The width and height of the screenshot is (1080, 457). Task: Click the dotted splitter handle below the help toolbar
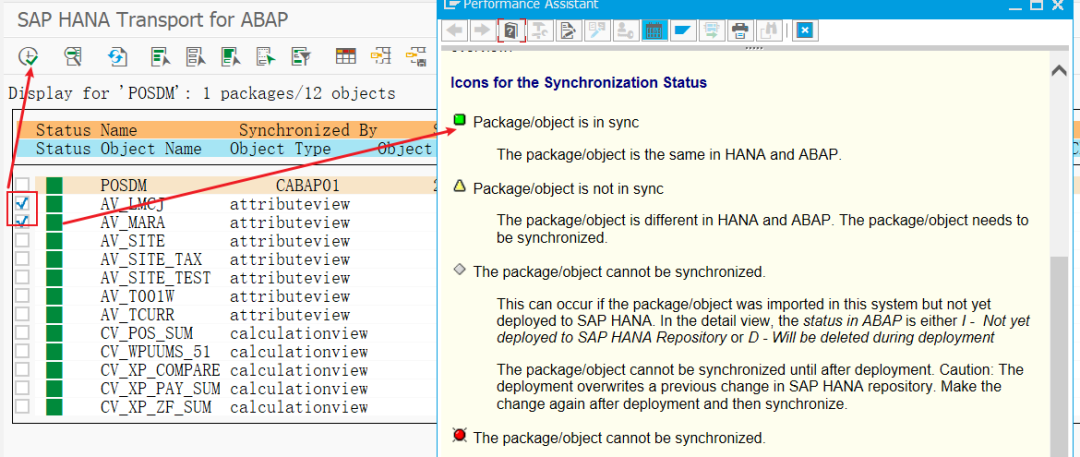coord(754,49)
